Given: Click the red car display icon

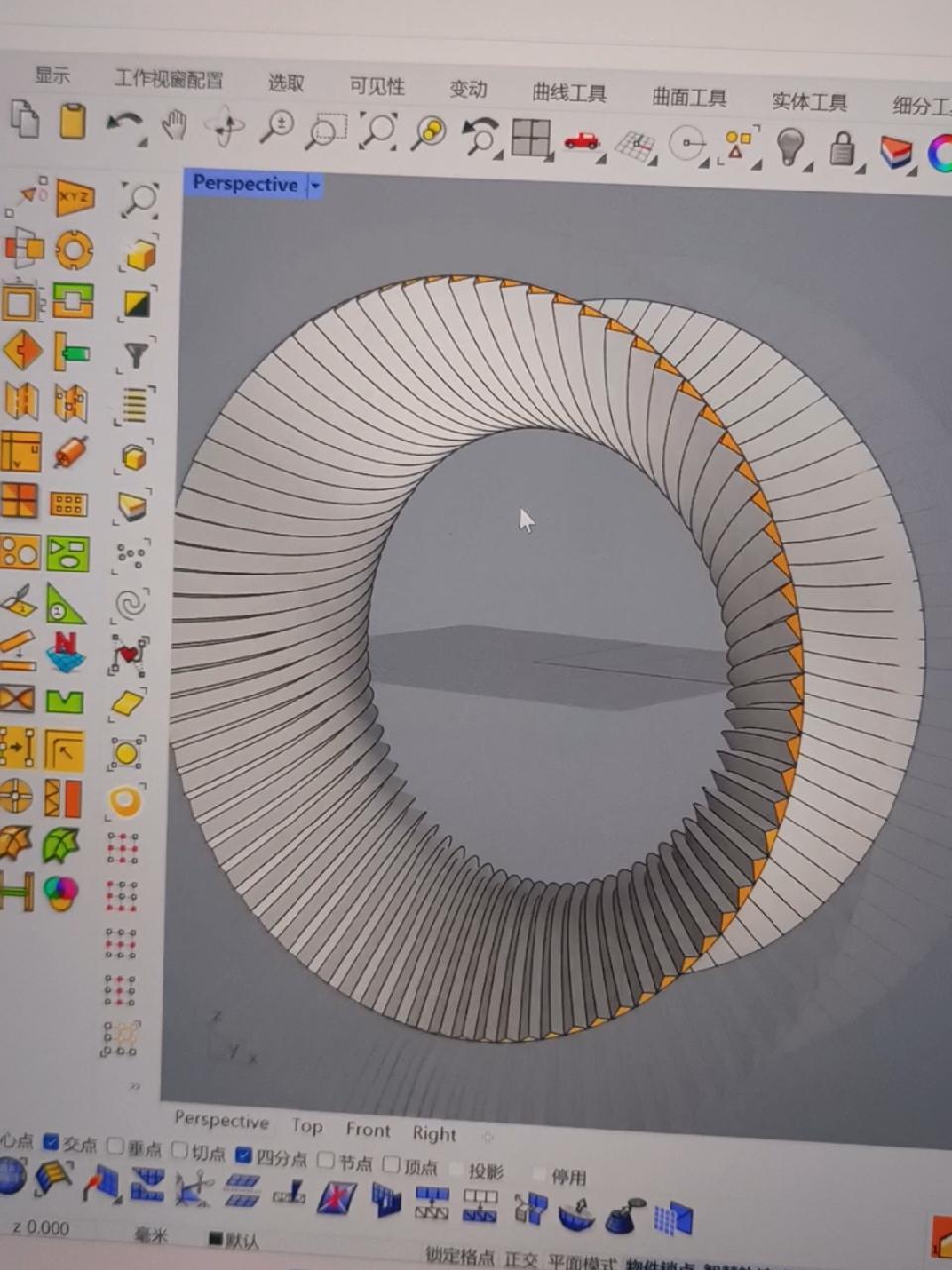Looking at the screenshot, I should click(582, 141).
